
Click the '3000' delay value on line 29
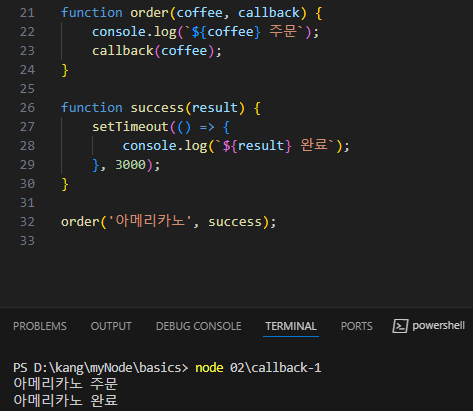coord(130,165)
